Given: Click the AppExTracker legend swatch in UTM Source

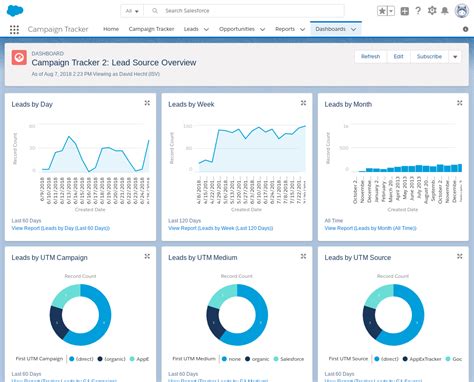Looking at the screenshot, I should point(405,359).
